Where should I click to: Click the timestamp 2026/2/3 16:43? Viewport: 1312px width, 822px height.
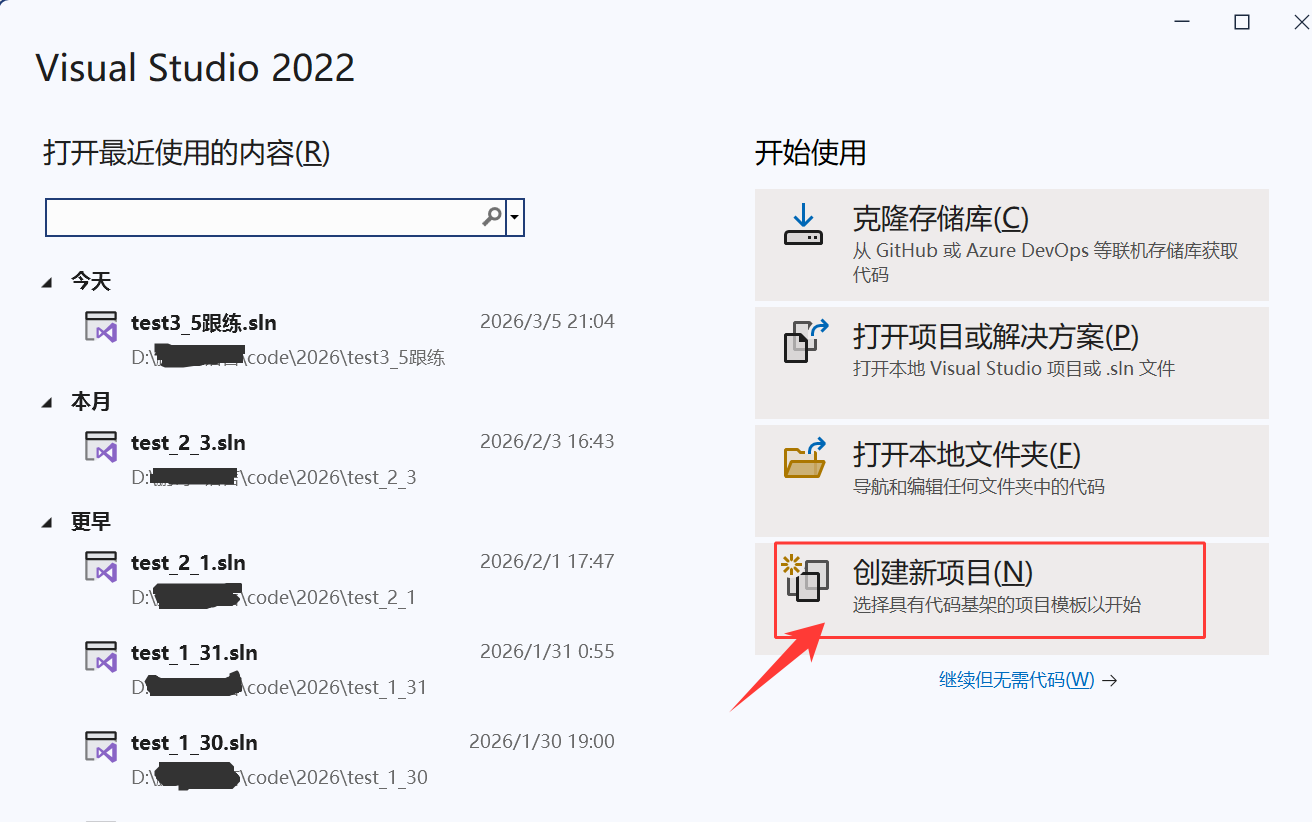click(x=547, y=442)
